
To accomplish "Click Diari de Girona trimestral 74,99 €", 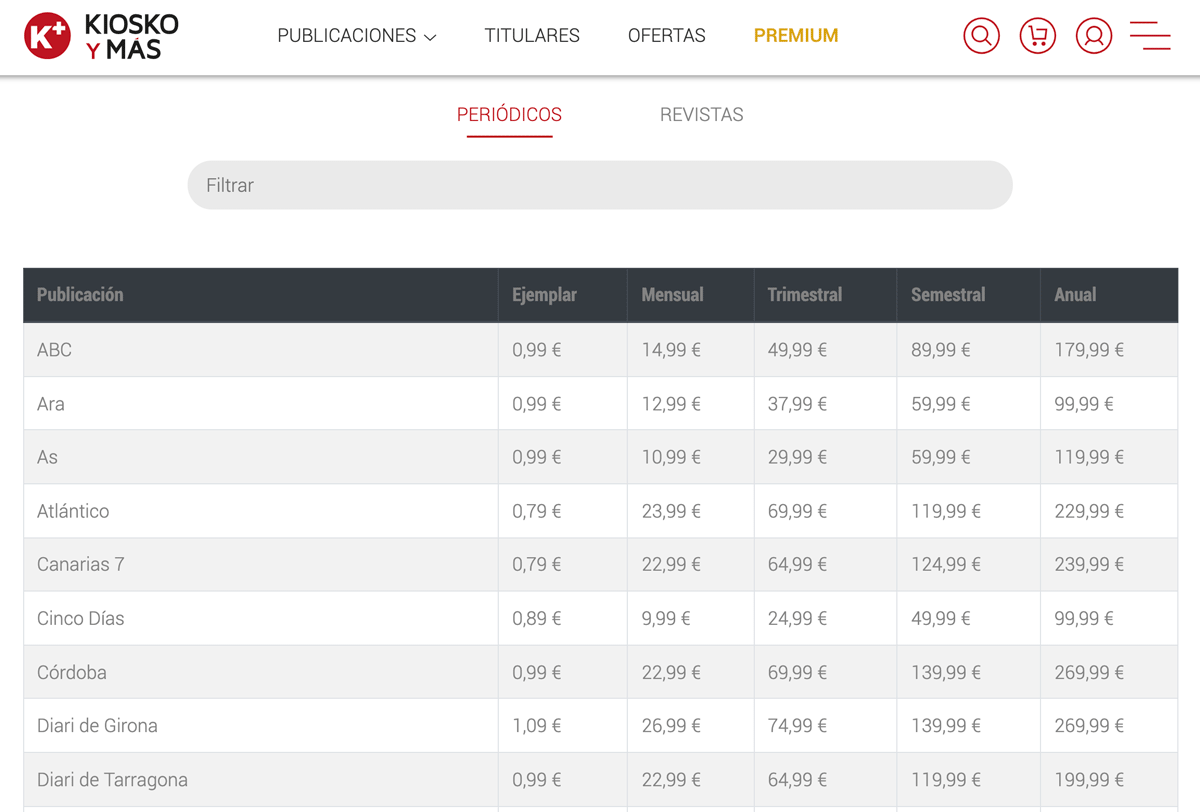I will 797,725.
